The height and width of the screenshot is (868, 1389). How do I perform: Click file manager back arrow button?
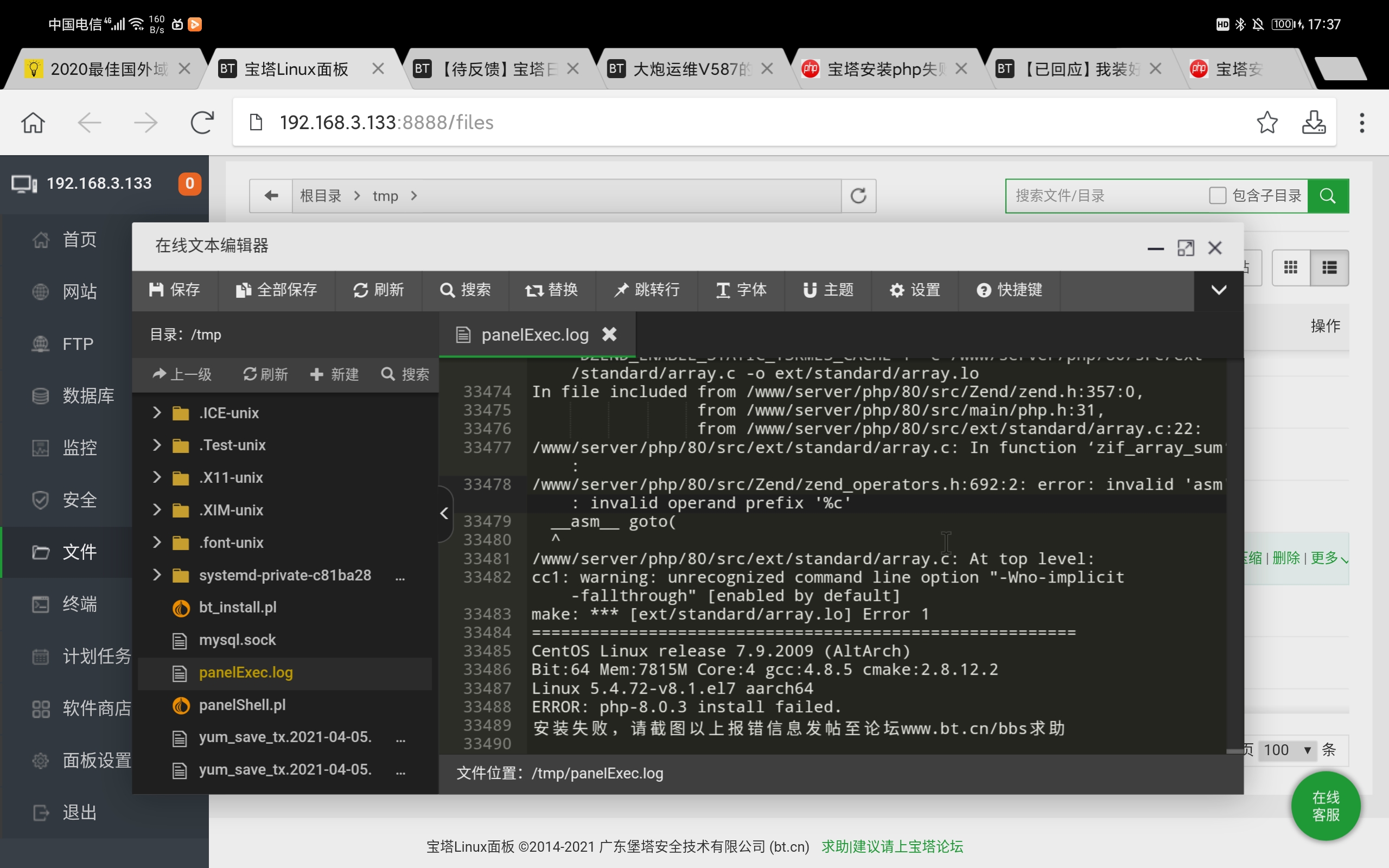[271, 196]
